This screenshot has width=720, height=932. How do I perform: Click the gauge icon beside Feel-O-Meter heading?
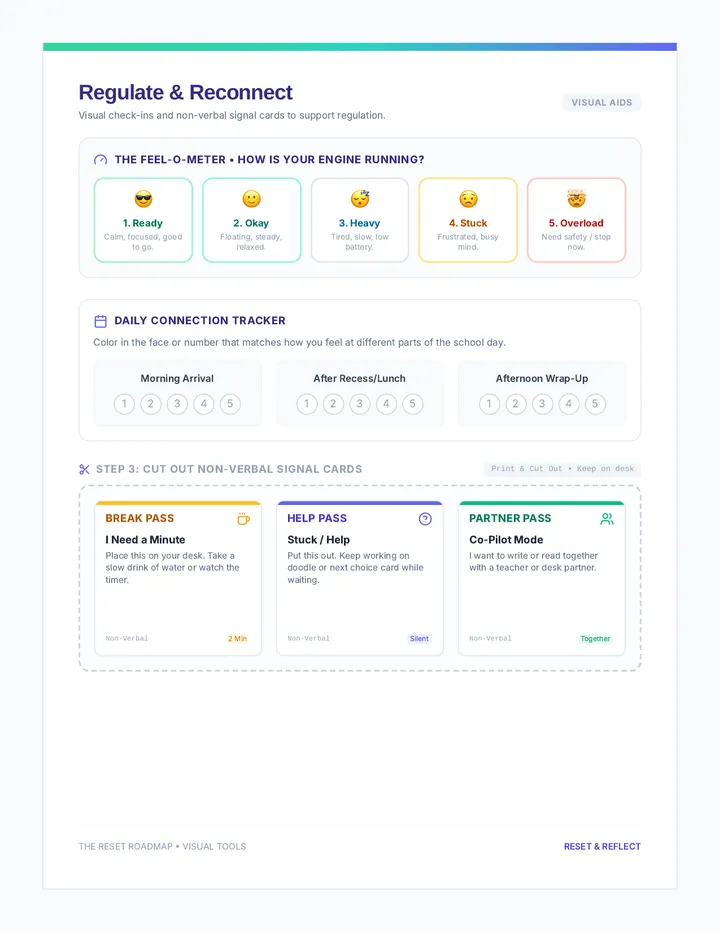(x=100, y=160)
